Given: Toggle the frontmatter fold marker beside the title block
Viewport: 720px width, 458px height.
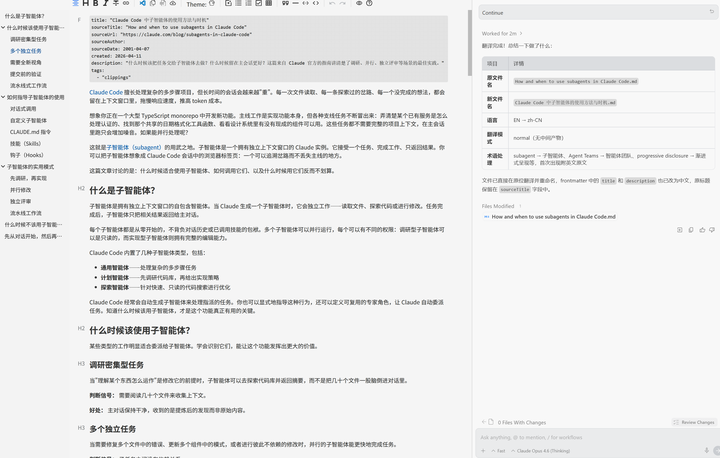Looking at the screenshot, I should click(79, 20).
